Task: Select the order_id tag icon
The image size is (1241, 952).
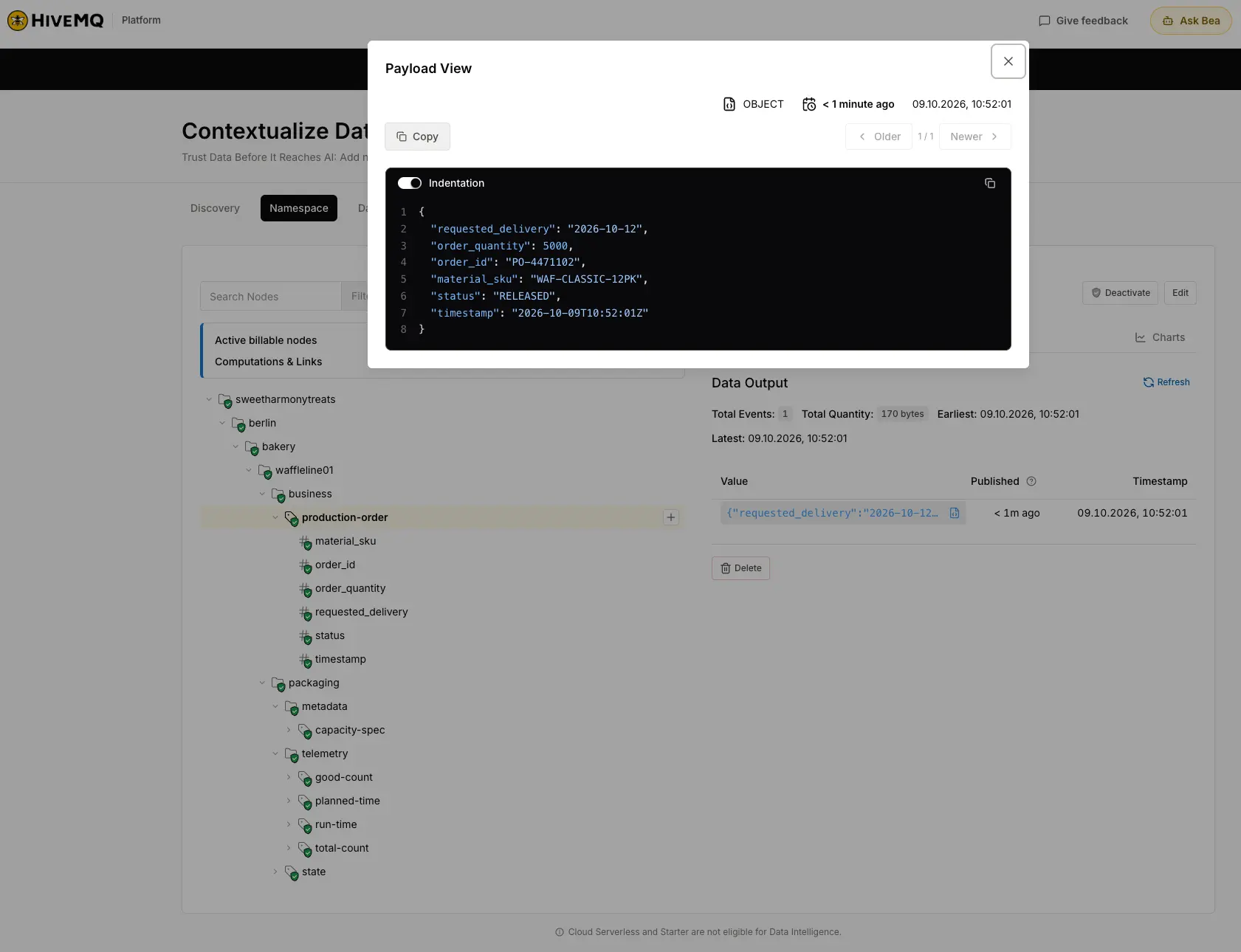Action: pyautogui.click(x=306, y=566)
